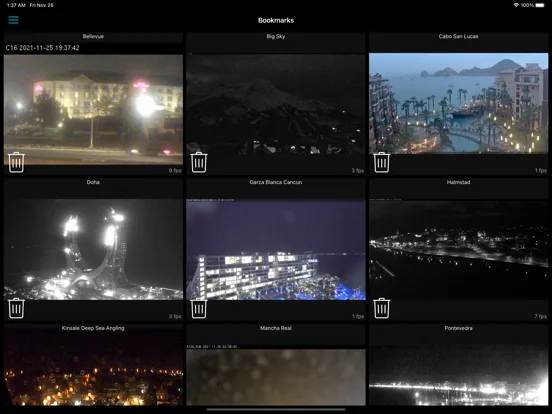Check the battery icon in status bar
The width and height of the screenshot is (552, 414).
click(x=540, y=5)
